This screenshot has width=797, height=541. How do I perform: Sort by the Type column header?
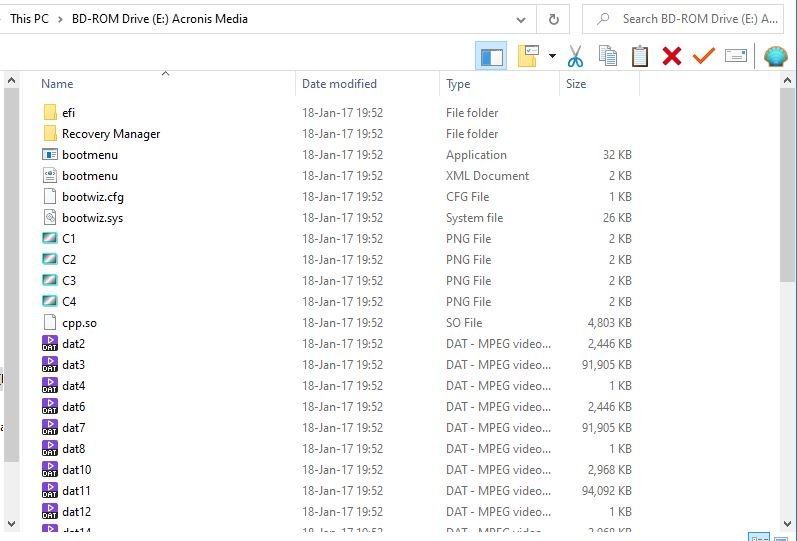coord(458,84)
